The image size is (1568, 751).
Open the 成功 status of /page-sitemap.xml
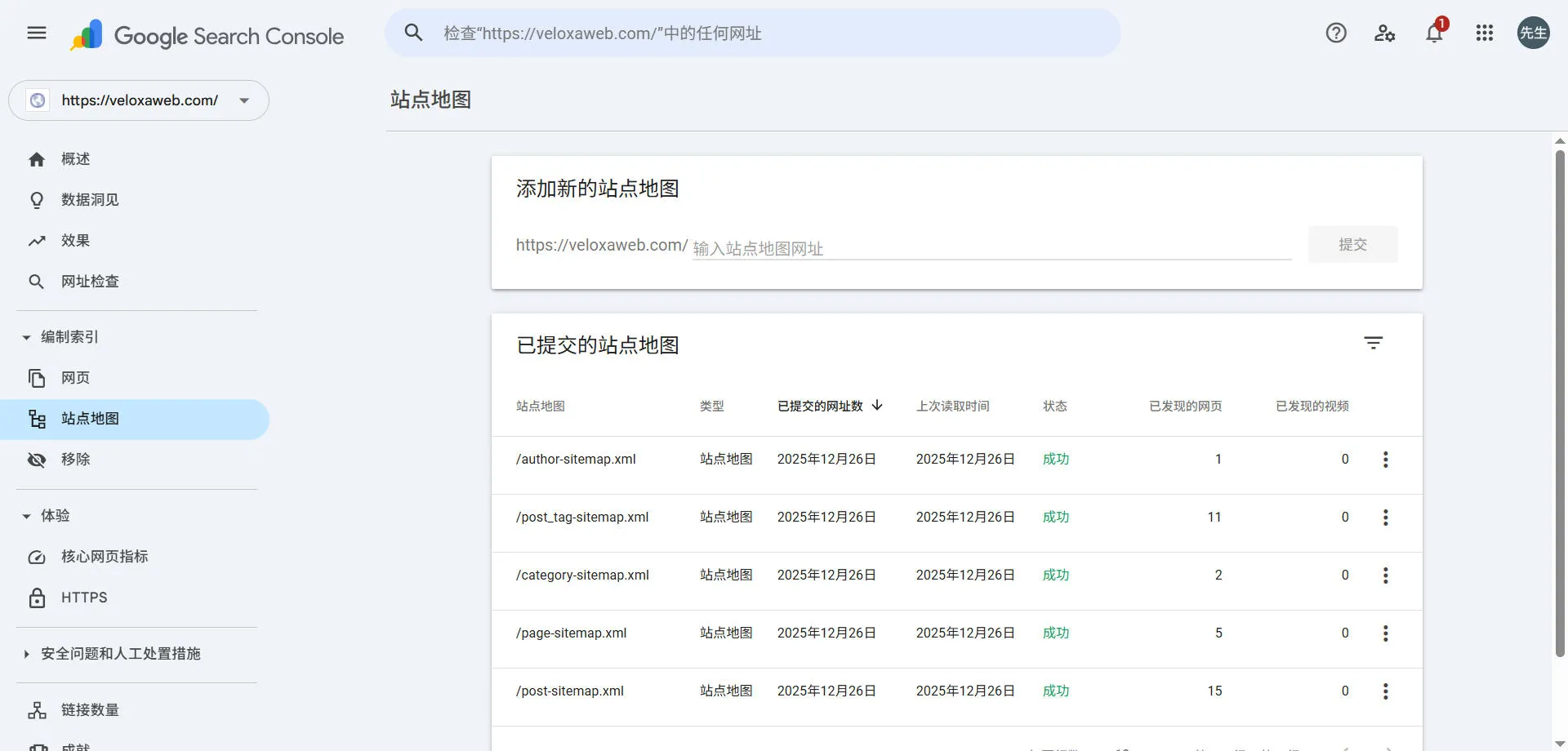coord(1055,632)
